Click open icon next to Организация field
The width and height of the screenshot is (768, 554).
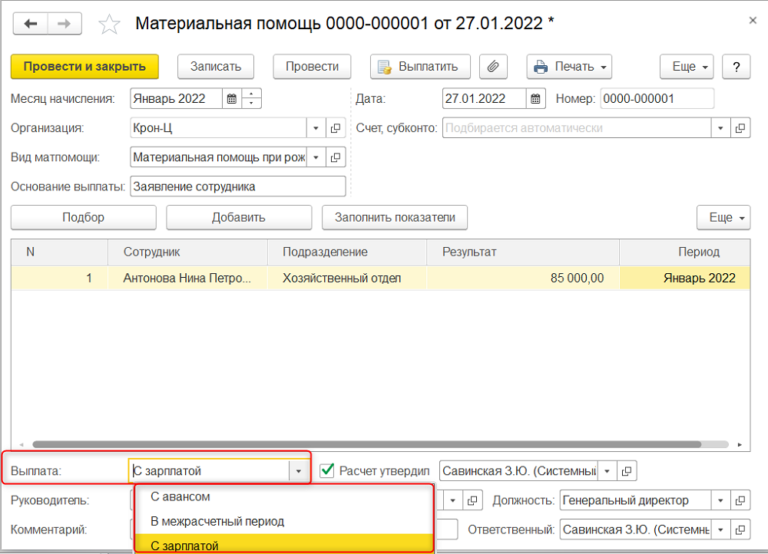point(336,128)
